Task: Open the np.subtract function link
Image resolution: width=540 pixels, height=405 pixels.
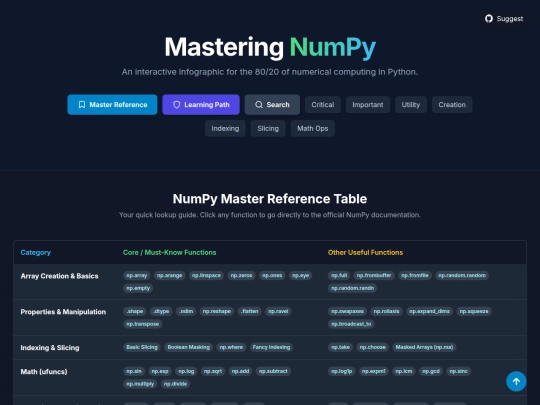Action: pos(273,371)
